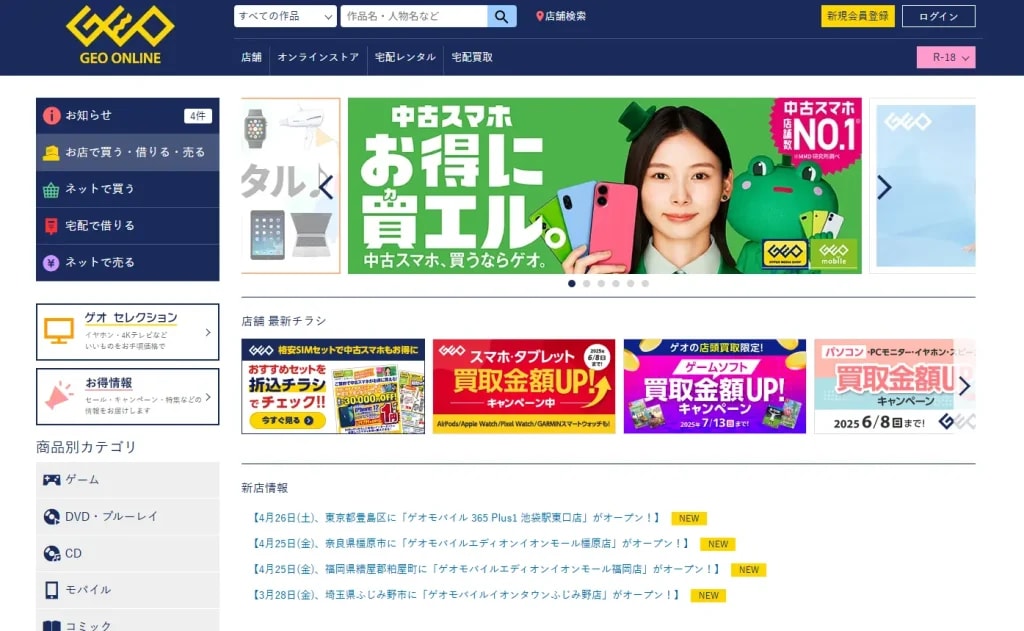Viewport: 1024px width, 631px height.
Task: Go to オンラインストア menu item
Action: coord(318,57)
